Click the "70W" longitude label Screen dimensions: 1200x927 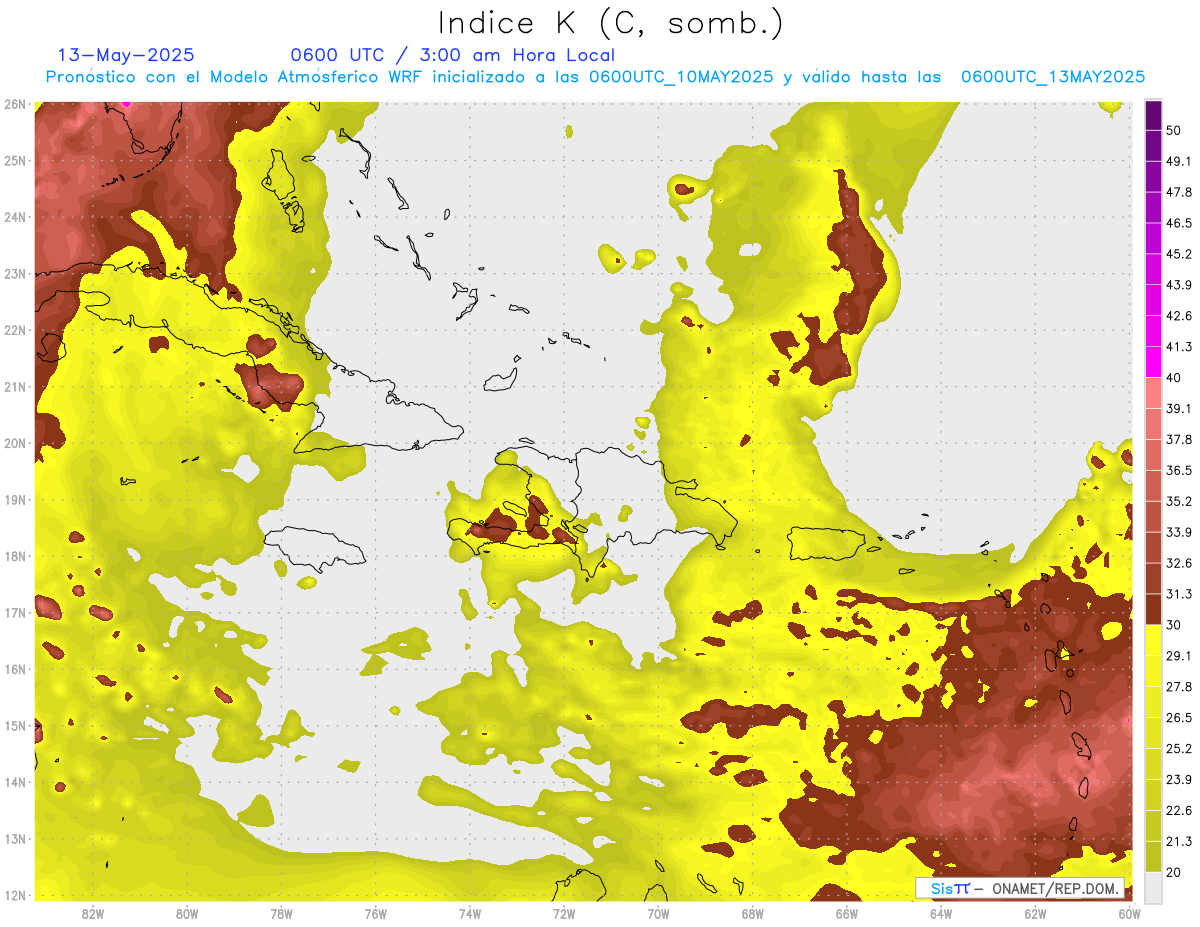pos(658,913)
